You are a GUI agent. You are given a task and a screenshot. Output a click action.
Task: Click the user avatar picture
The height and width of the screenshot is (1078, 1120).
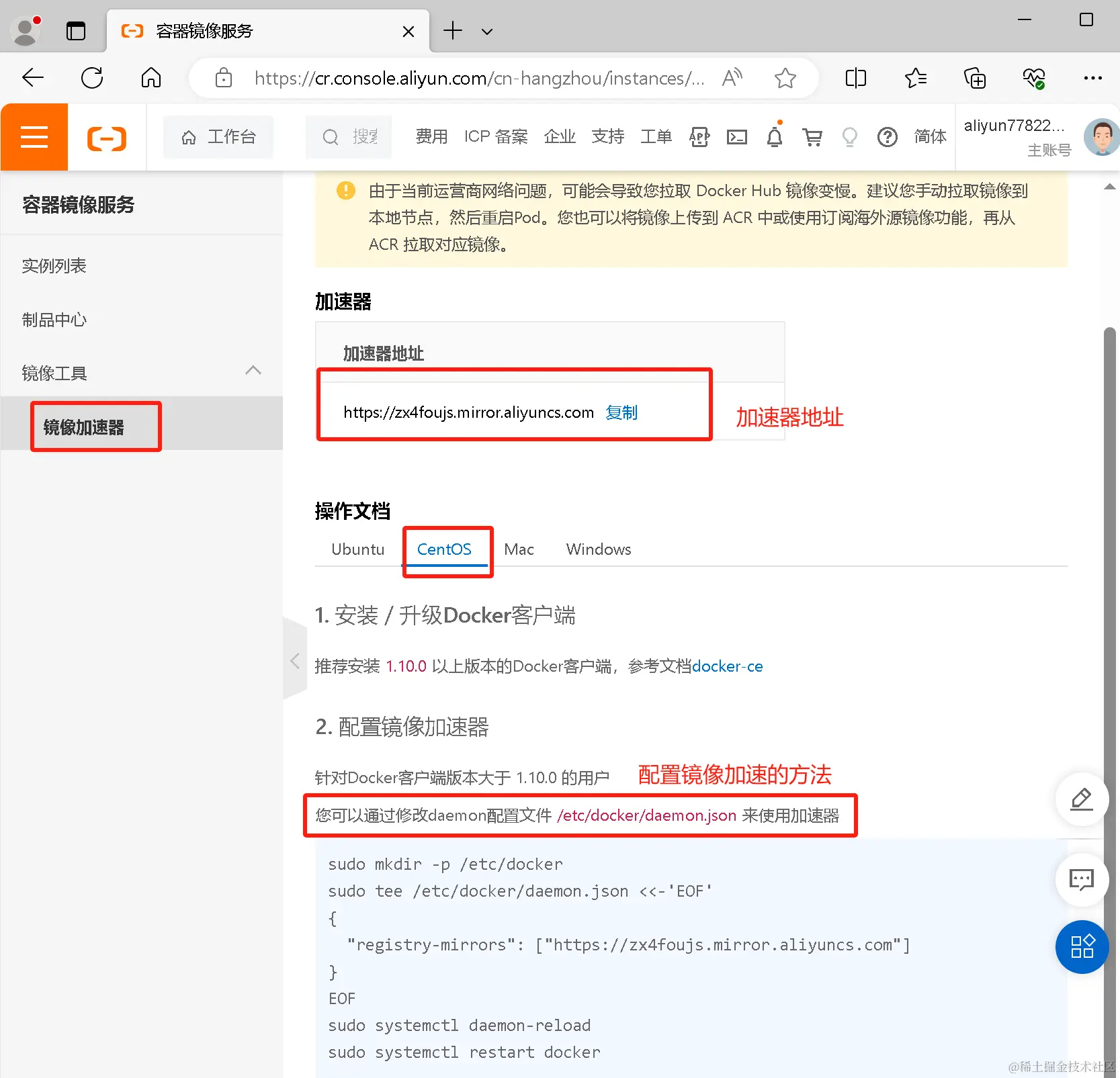(x=1101, y=137)
